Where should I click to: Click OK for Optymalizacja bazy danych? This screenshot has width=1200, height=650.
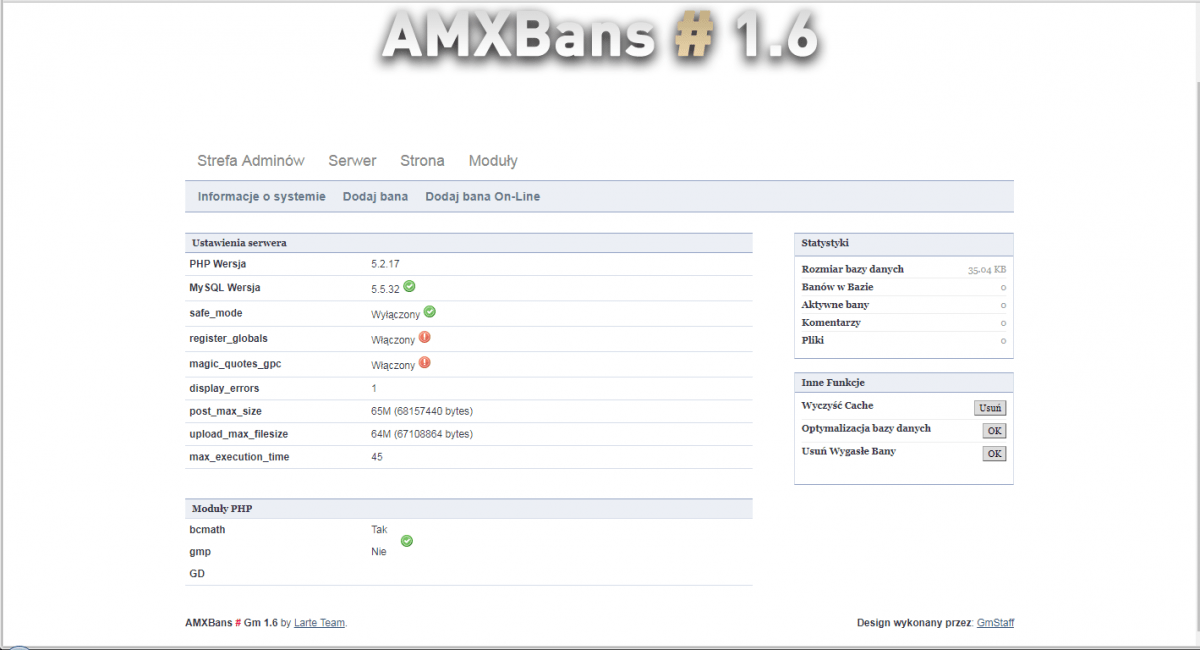(994, 431)
